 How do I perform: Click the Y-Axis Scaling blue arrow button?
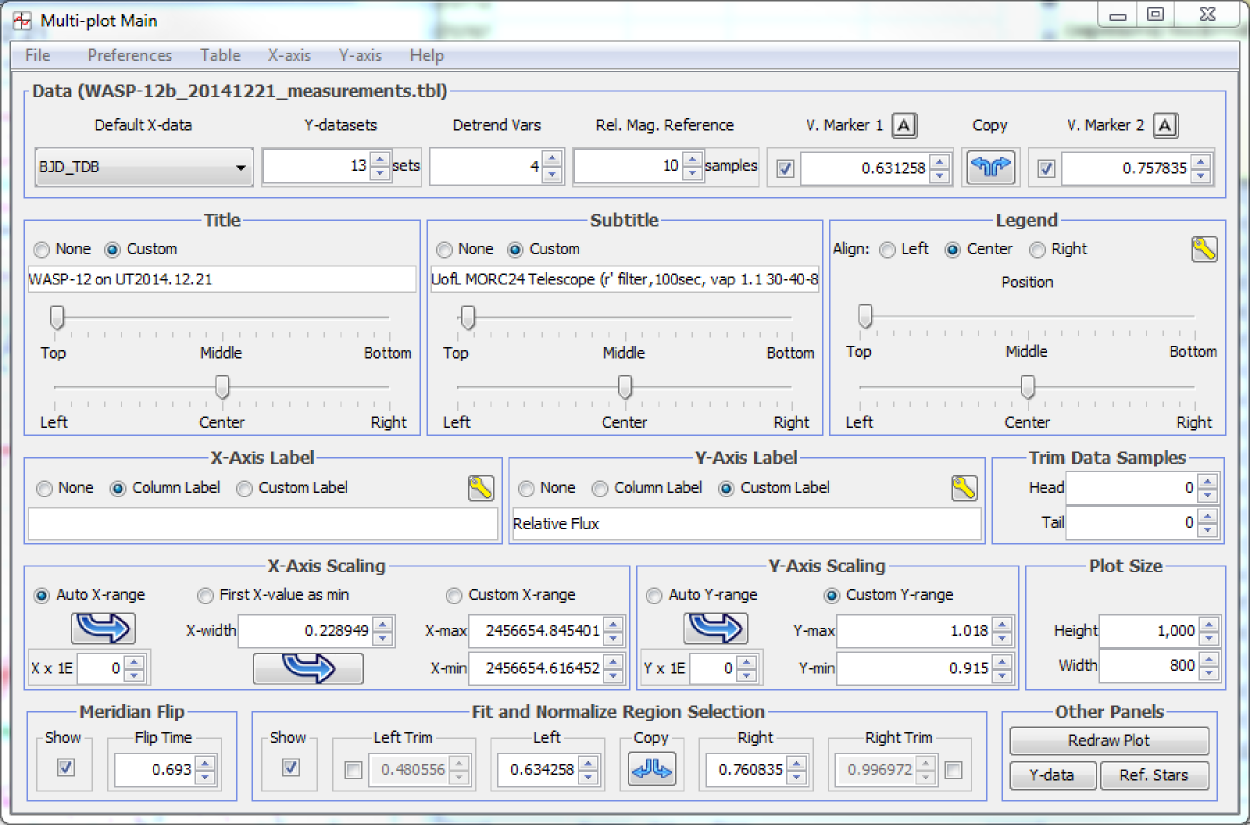[x=715, y=628]
